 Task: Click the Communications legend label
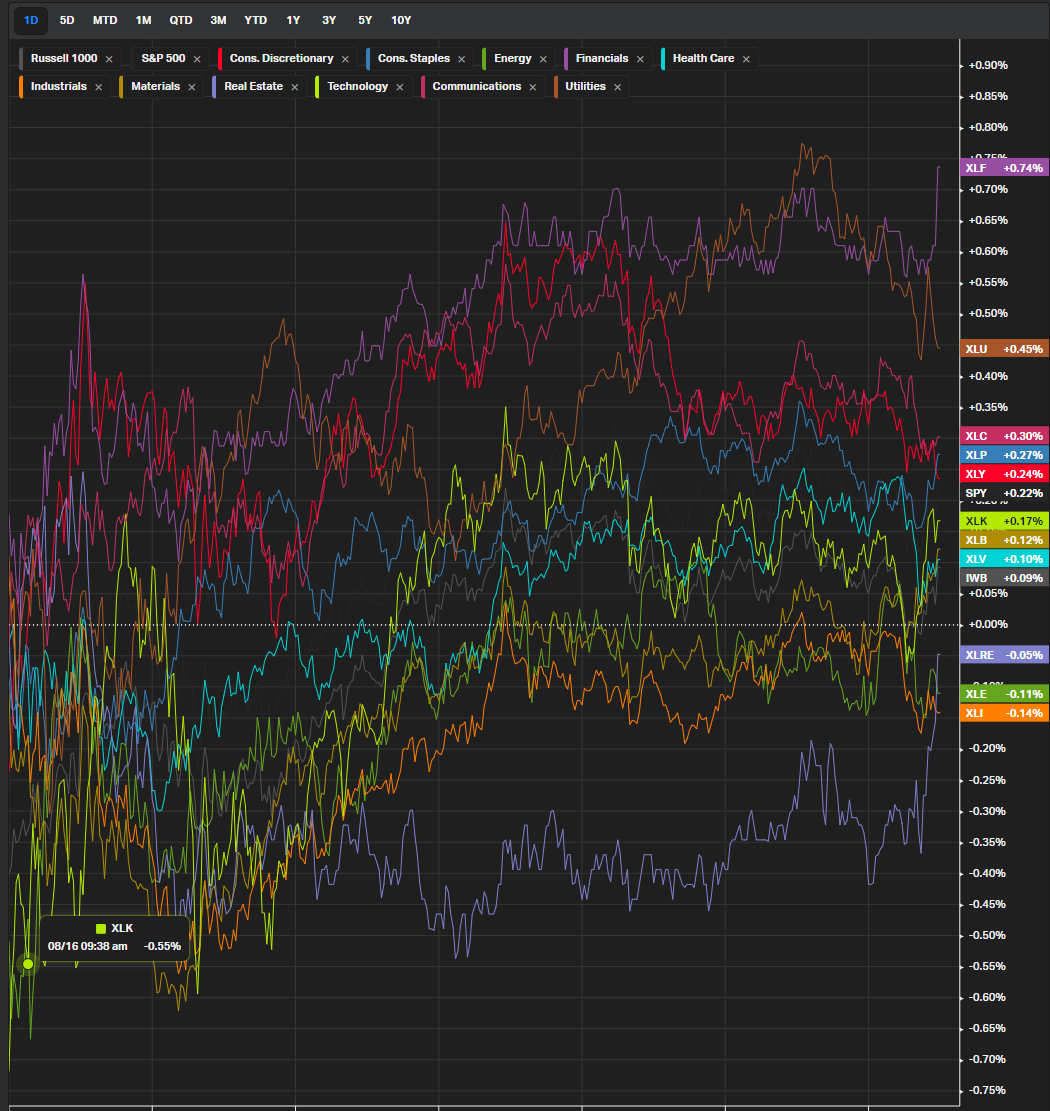tap(476, 87)
